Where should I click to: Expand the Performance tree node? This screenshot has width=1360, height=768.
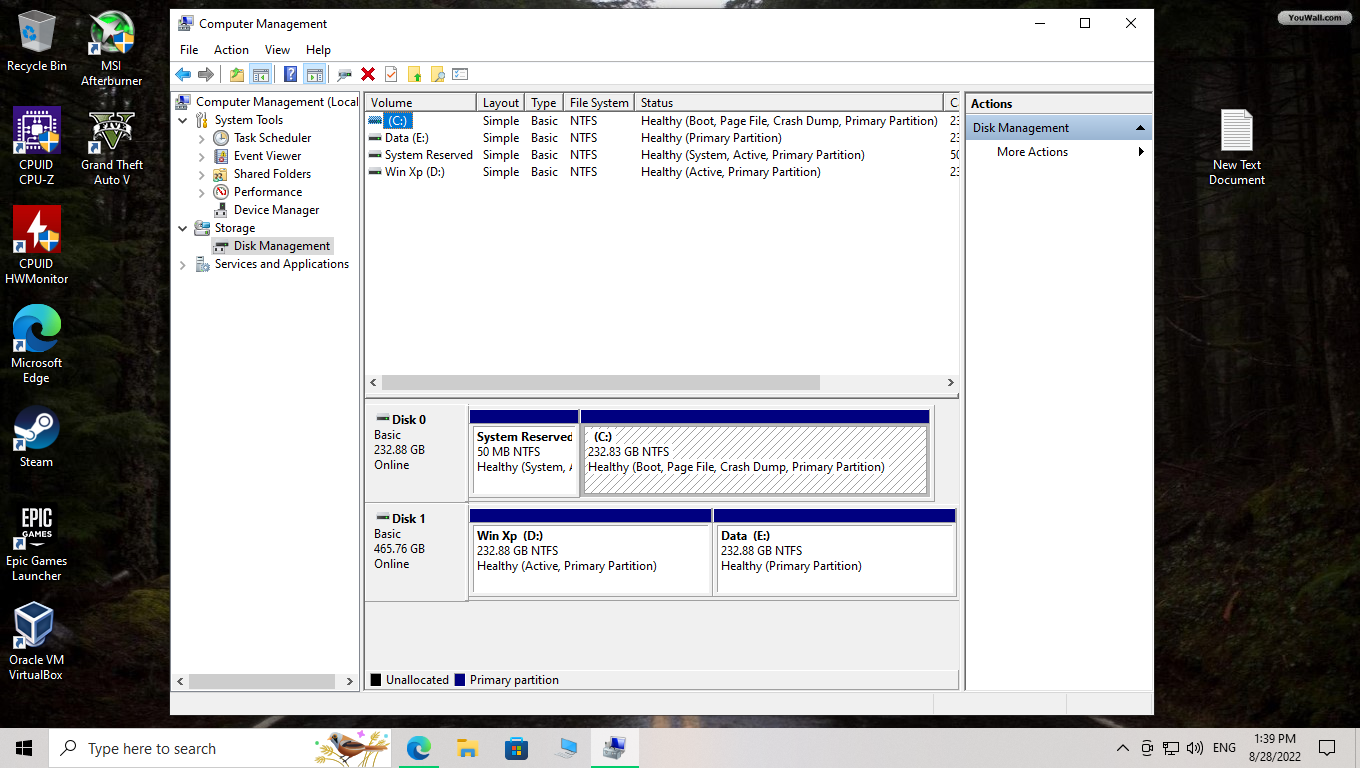click(x=202, y=192)
